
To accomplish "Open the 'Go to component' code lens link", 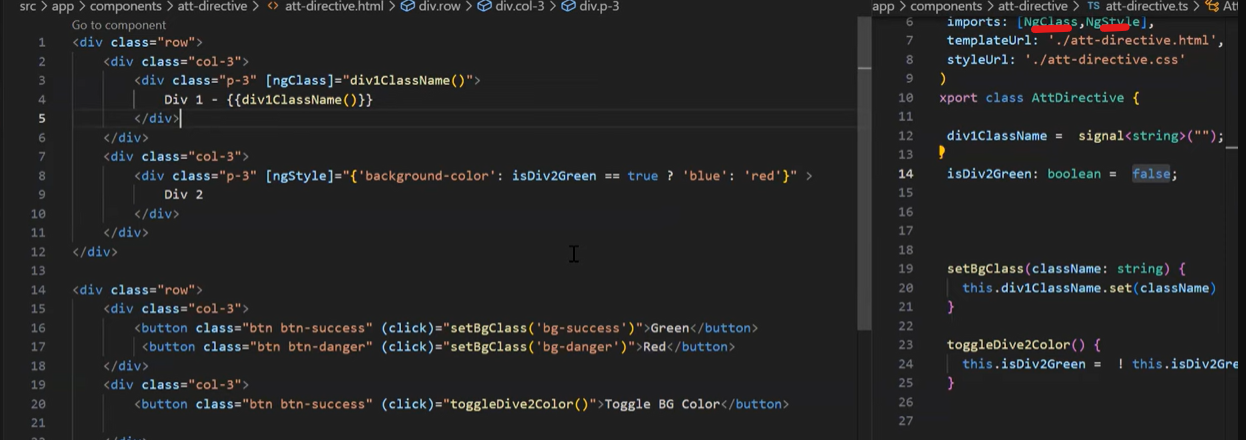I will click(x=119, y=25).
